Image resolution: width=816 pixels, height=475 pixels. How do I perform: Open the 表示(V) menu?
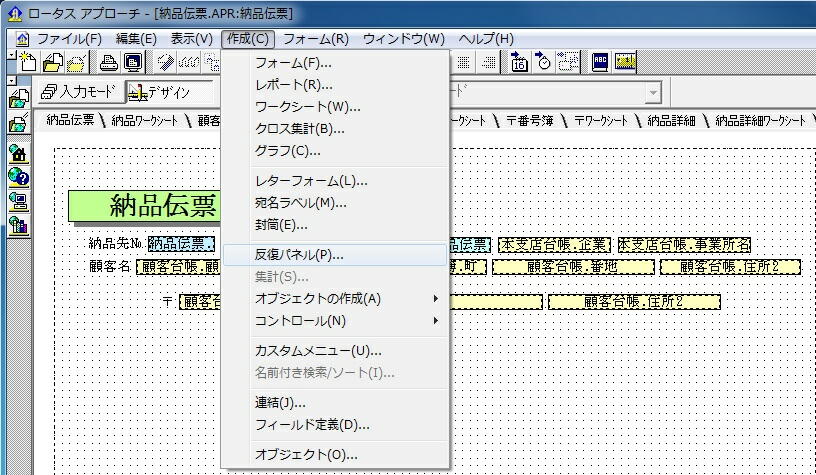(x=192, y=39)
